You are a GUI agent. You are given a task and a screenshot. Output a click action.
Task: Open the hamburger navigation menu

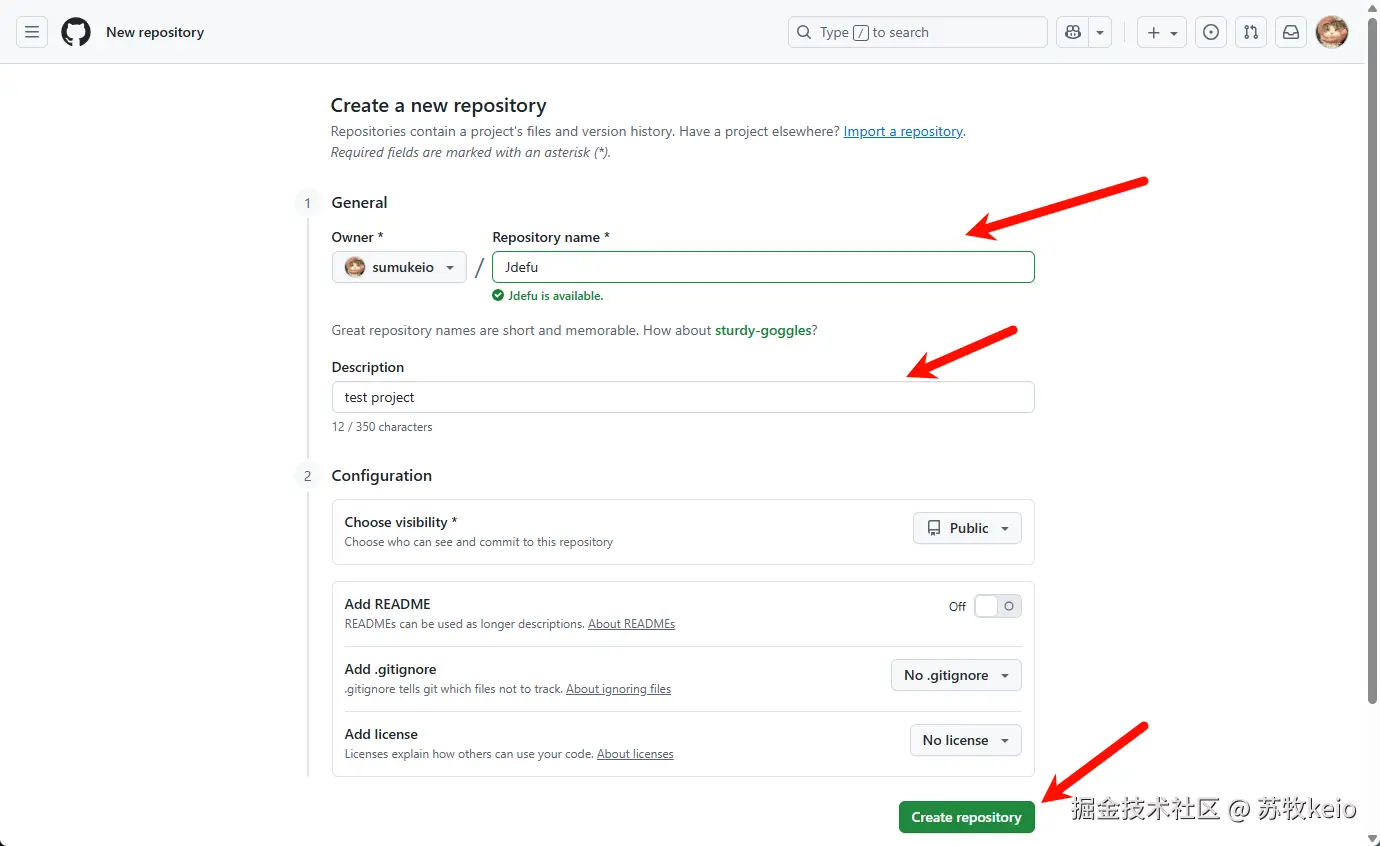click(32, 32)
